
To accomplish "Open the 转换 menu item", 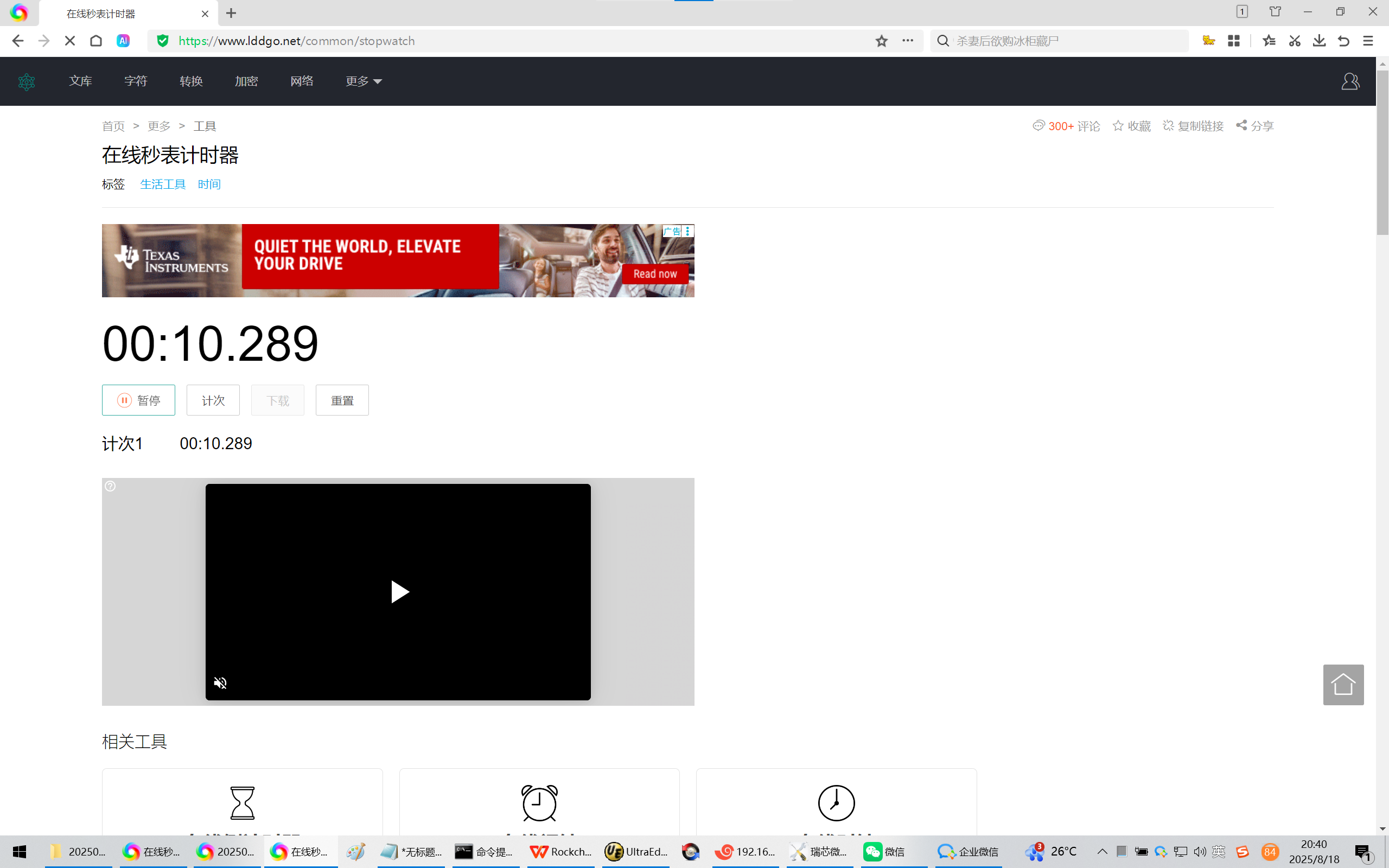I will 191,81.
